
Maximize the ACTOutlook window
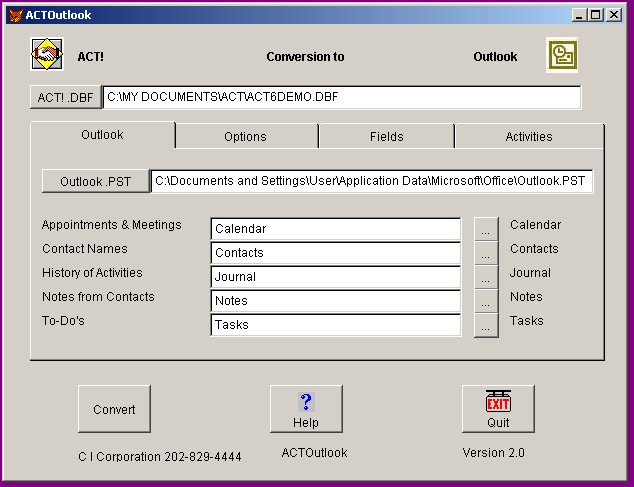click(596, 15)
